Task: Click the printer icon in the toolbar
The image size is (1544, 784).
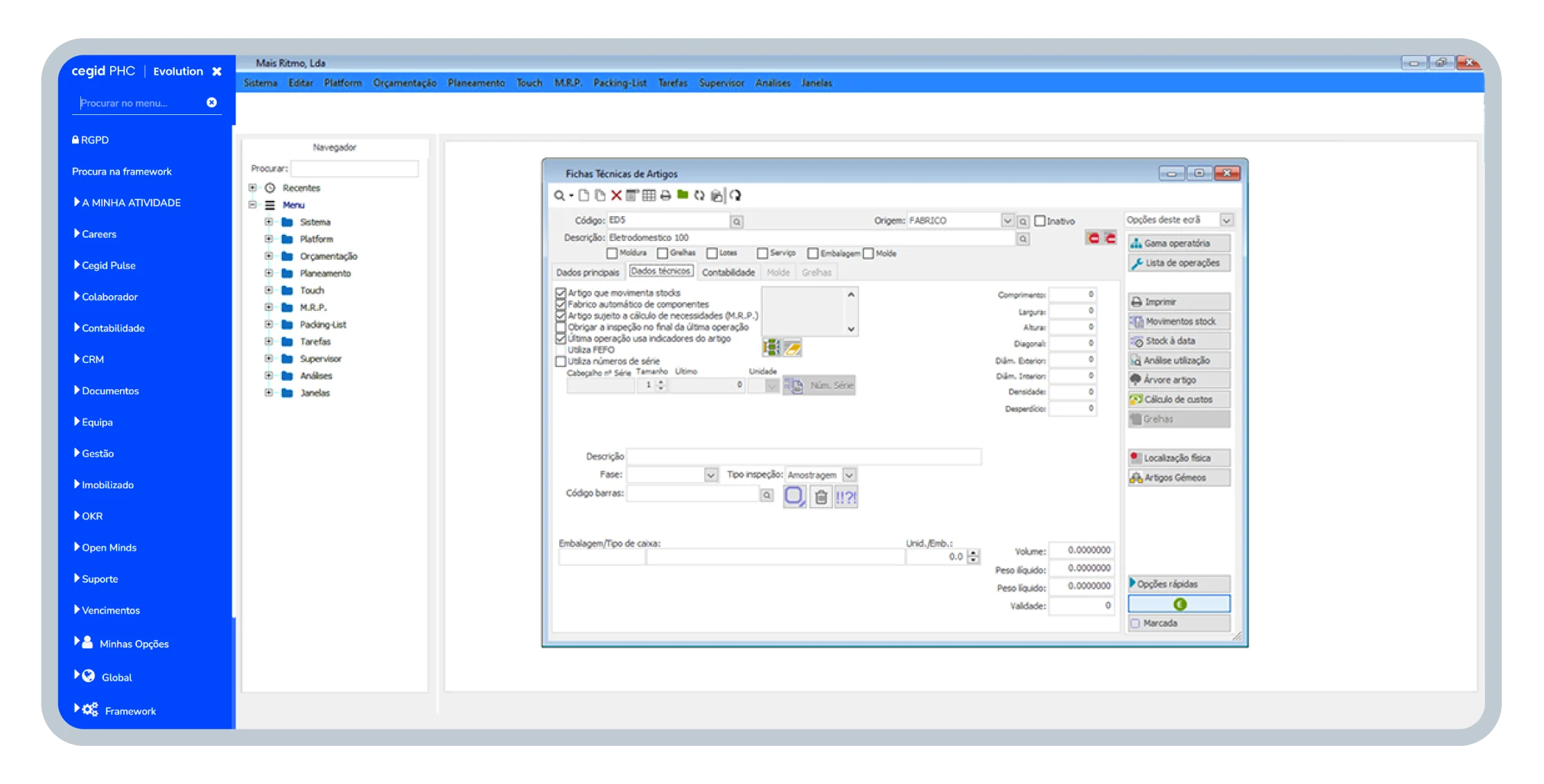Action: pos(665,196)
